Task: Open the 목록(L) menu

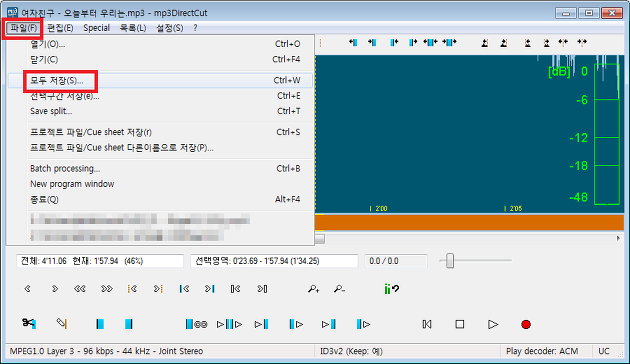Action: coord(133,28)
